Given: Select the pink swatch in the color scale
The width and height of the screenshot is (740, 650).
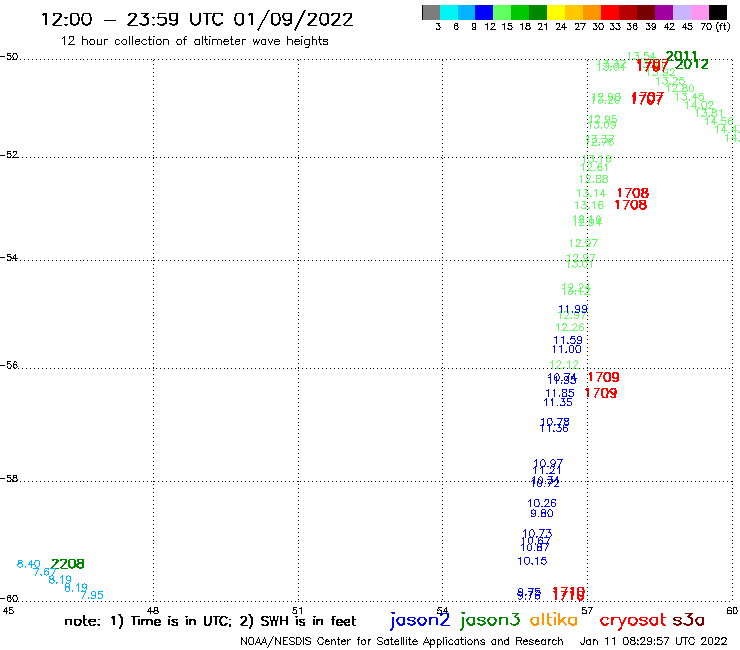Looking at the screenshot, I should click(x=699, y=12).
